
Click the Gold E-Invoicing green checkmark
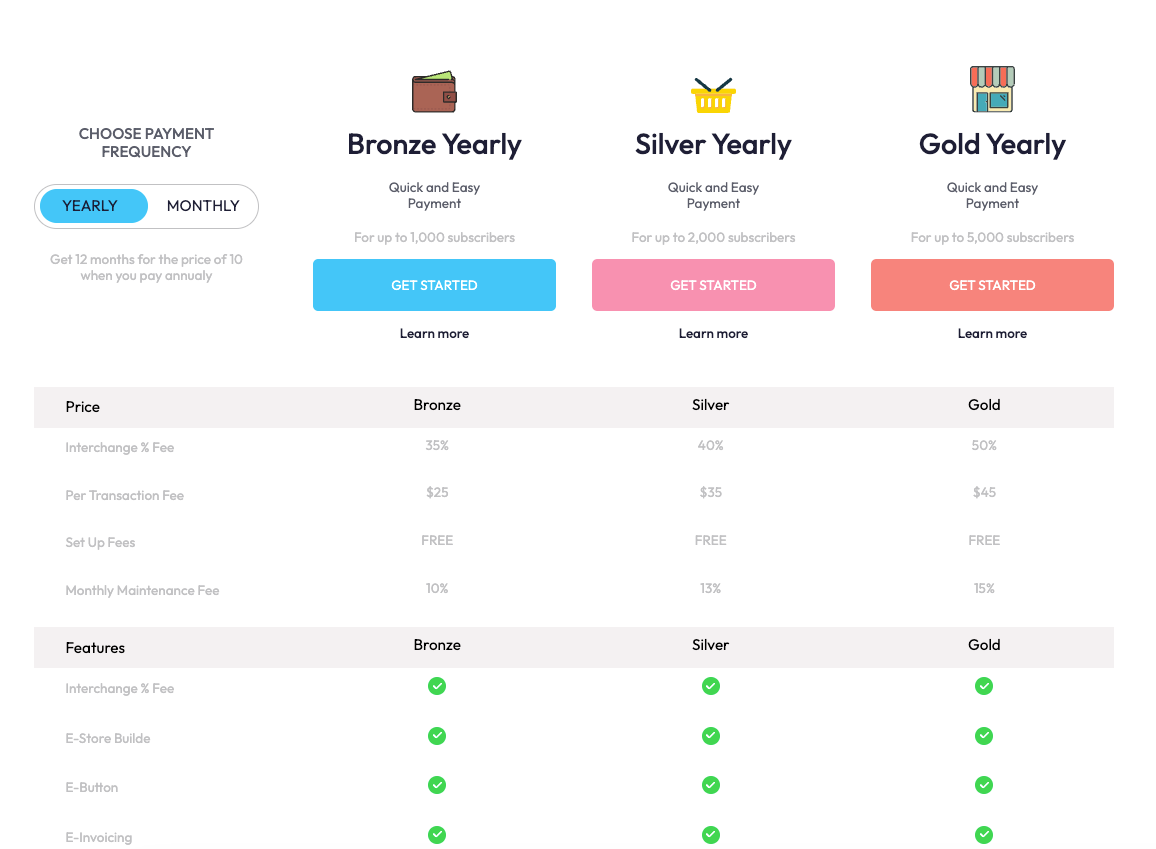pos(984,834)
